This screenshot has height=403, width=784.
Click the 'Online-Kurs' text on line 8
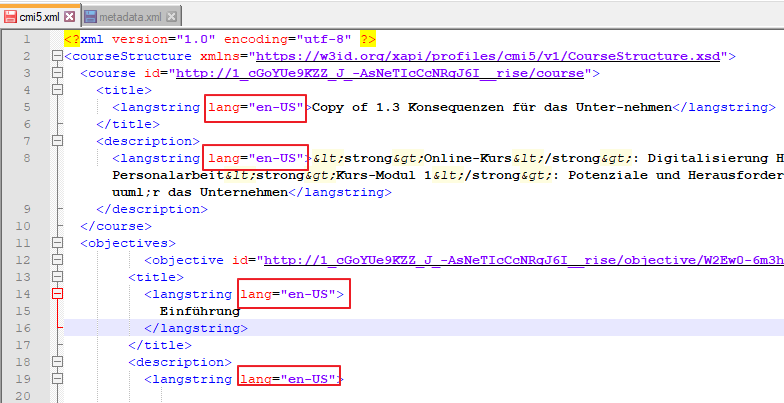[x=468, y=158]
